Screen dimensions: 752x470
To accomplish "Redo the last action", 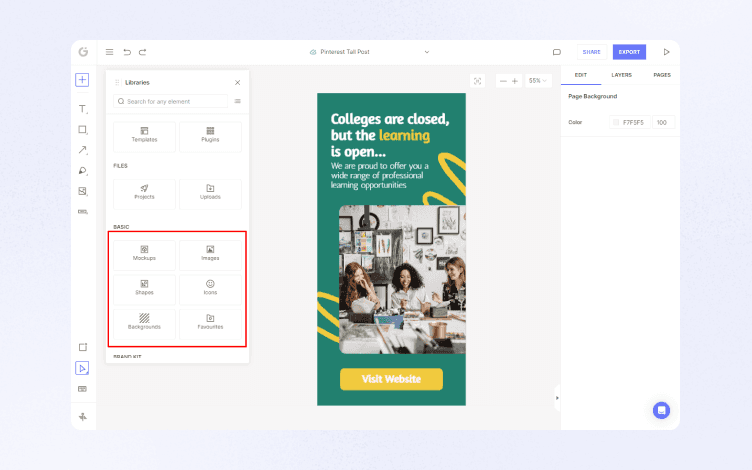I will [142, 52].
